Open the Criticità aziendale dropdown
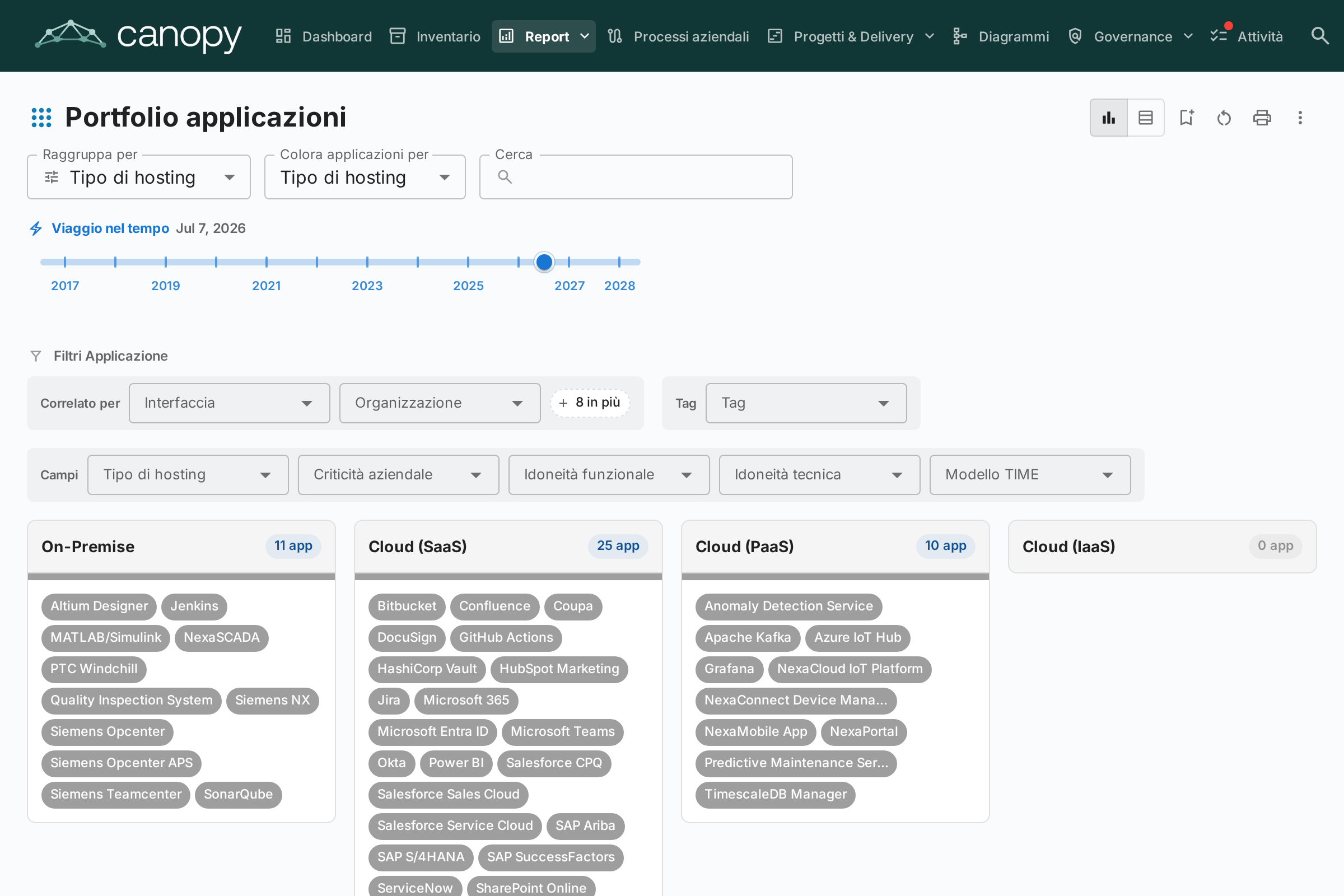 coord(399,475)
